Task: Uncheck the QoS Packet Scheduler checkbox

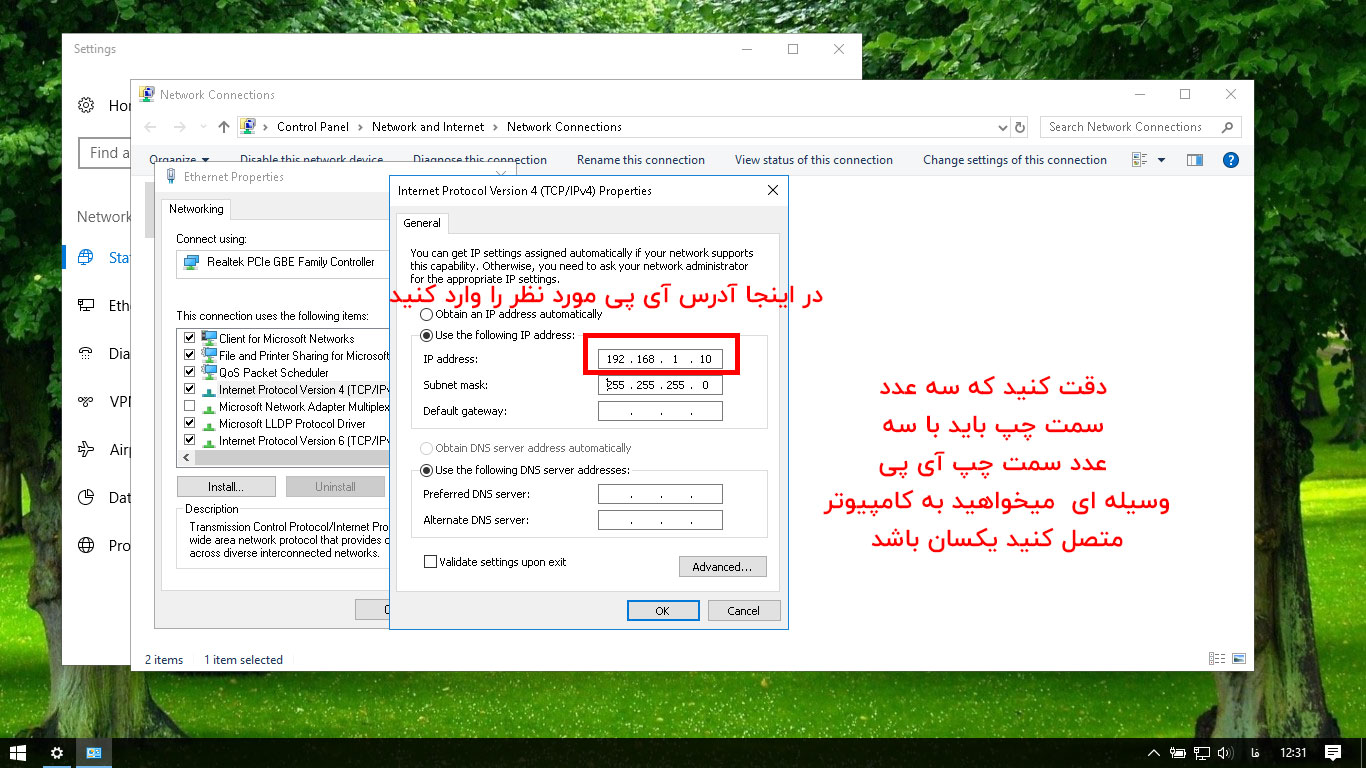Action: (189, 373)
